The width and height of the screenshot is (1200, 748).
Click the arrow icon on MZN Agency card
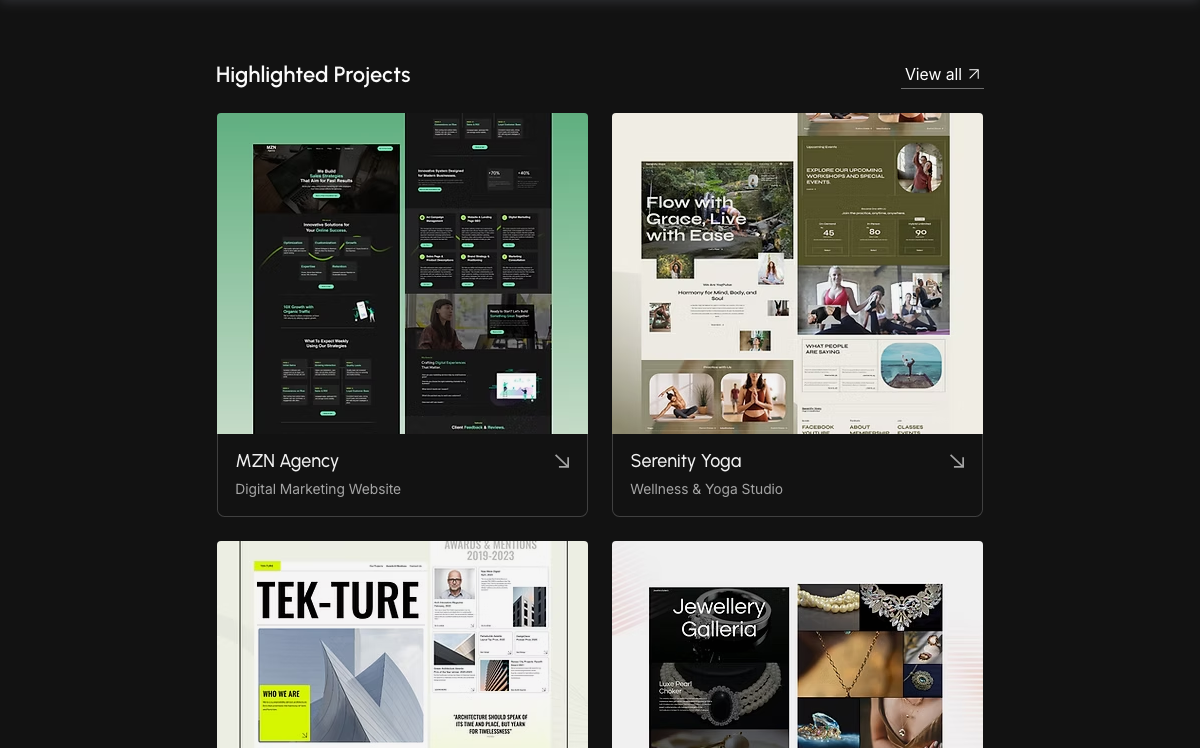tap(562, 461)
